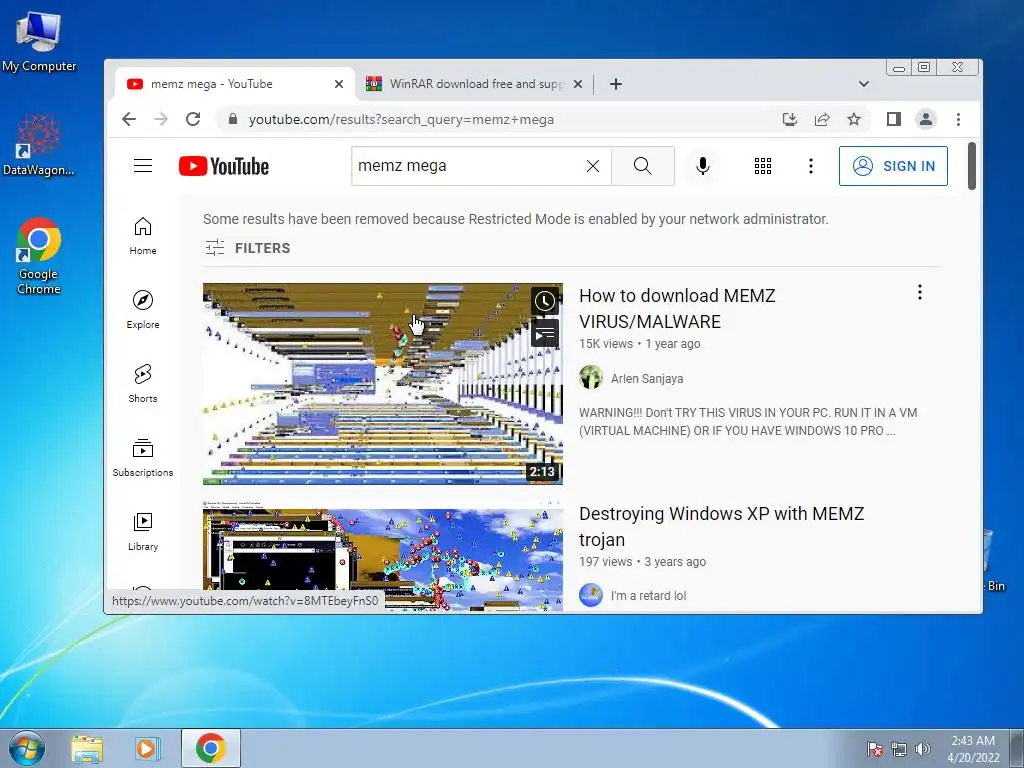1024x768 pixels.
Task: Click the taskbar clock showing 2:43 AM
Action: pyautogui.click(x=973, y=748)
